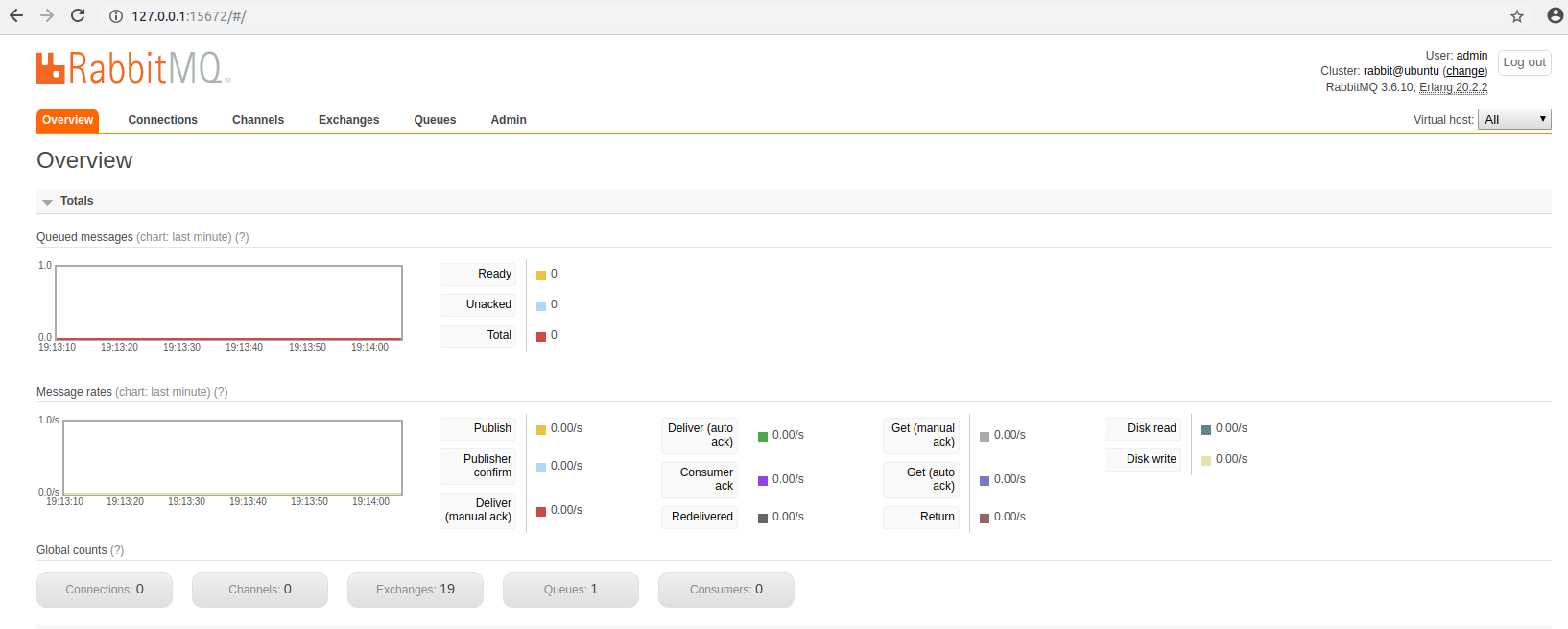
Task: Click the Consumers: 0 count button
Action: [x=726, y=590]
